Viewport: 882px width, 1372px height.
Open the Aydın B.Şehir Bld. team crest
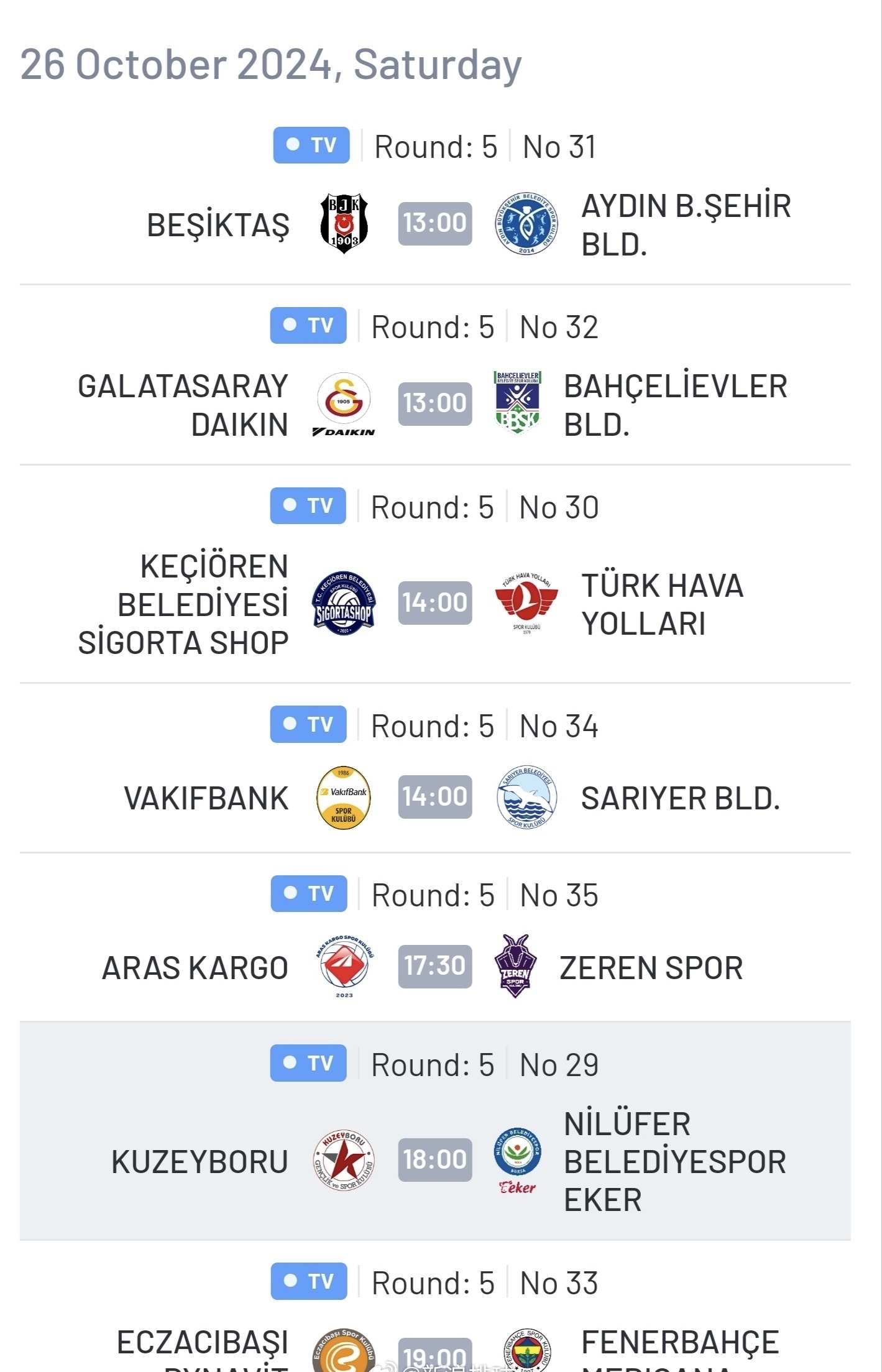[x=526, y=223]
